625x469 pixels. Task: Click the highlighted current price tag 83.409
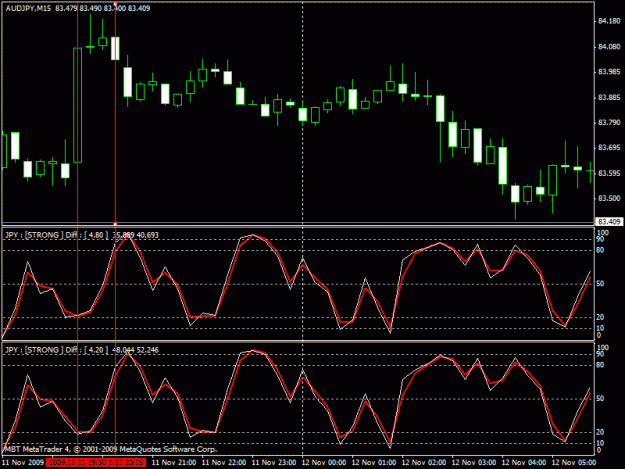tap(609, 221)
